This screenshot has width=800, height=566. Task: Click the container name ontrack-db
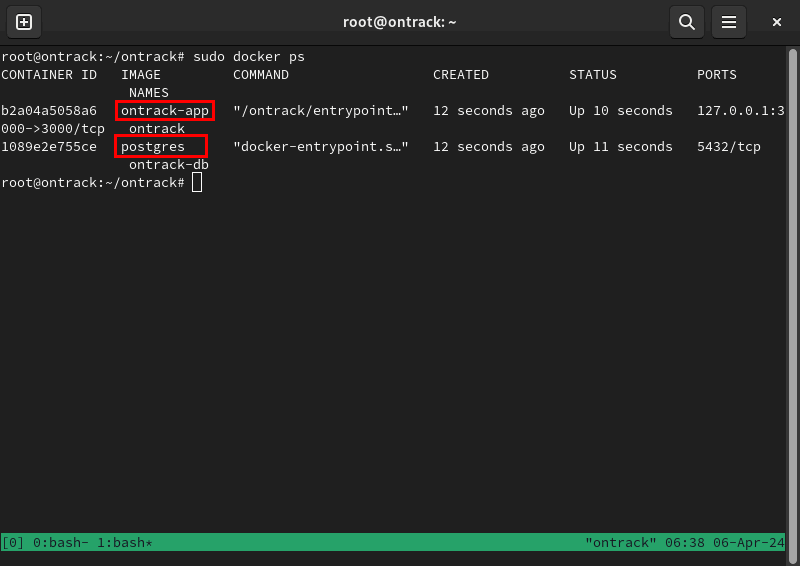(x=169, y=164)
